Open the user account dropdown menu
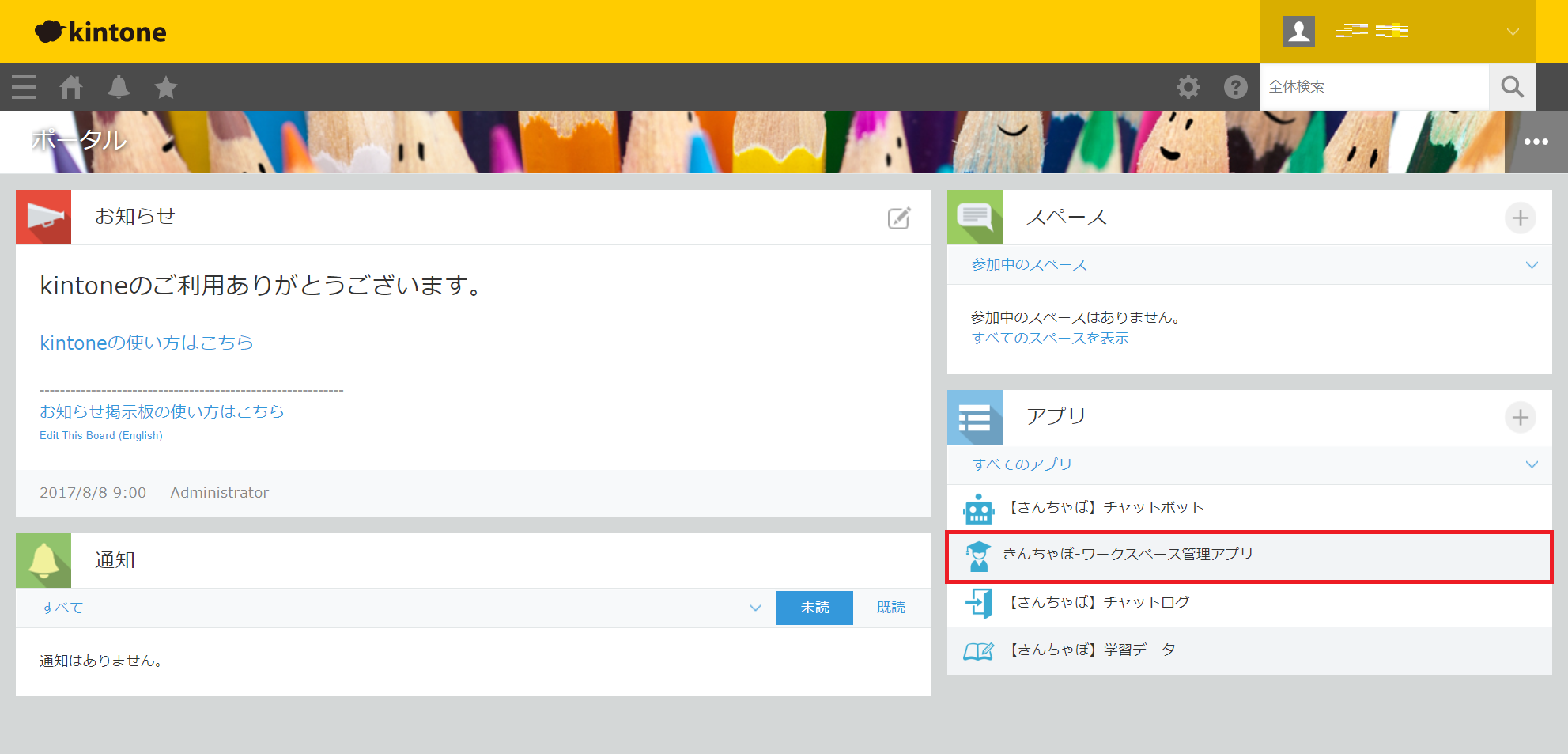1568x754 pixels. point(1512,32)
